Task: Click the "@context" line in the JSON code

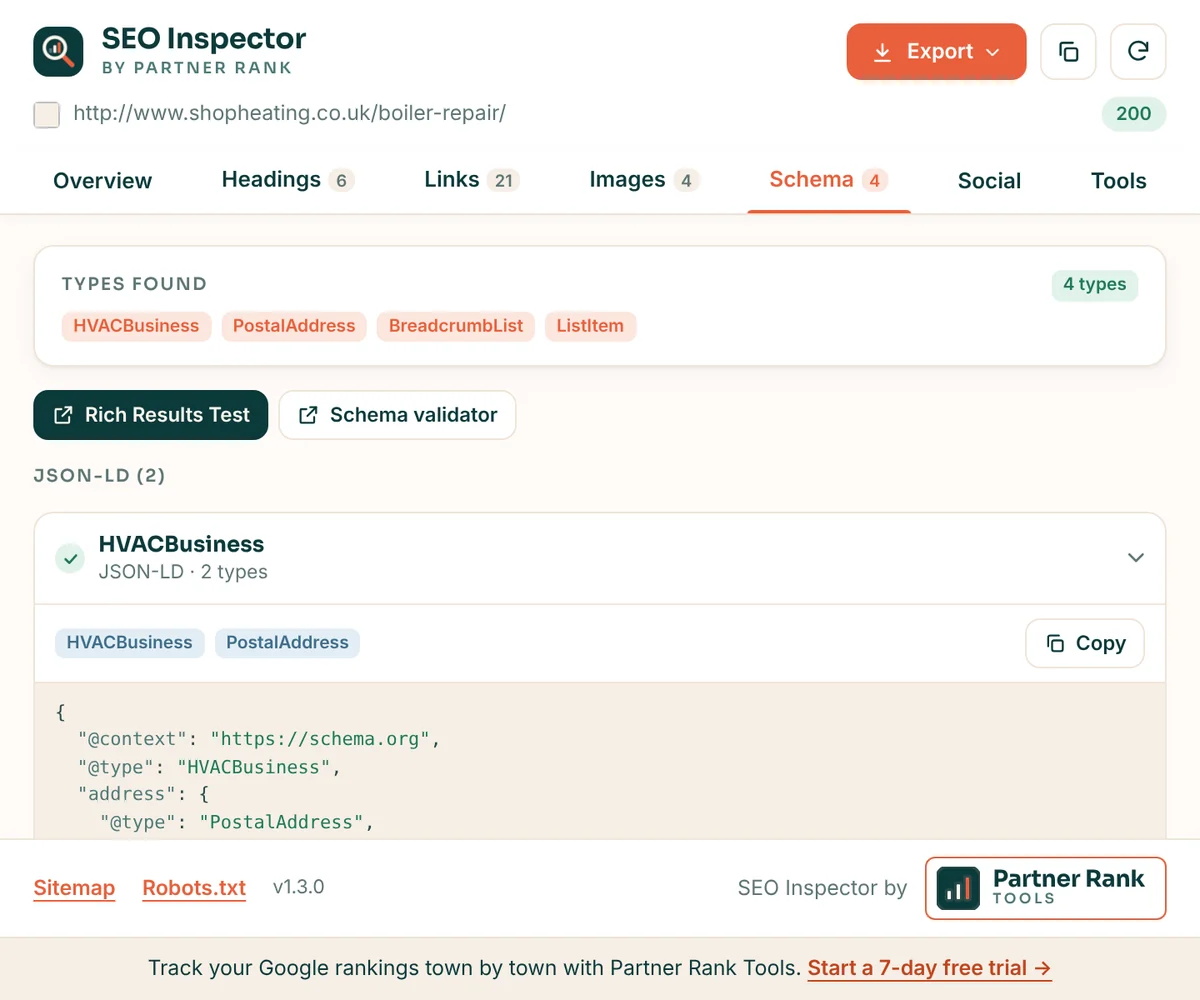Action: [x=259, y=741]
